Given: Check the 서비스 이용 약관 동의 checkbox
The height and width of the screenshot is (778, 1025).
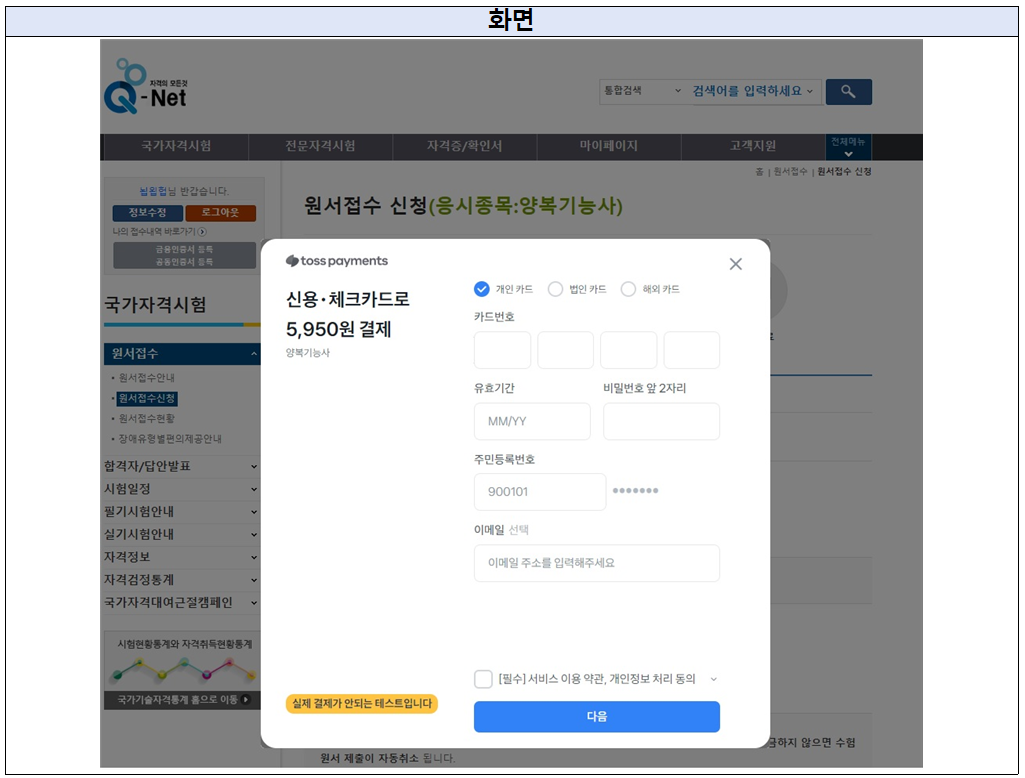Looking at the screenshot, I should (x=483, y=679).
